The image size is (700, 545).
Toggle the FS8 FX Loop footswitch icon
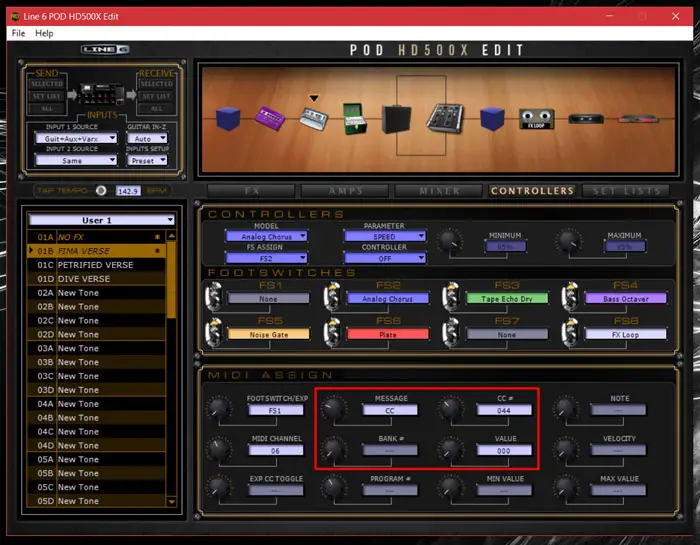[x=571, y=332]
